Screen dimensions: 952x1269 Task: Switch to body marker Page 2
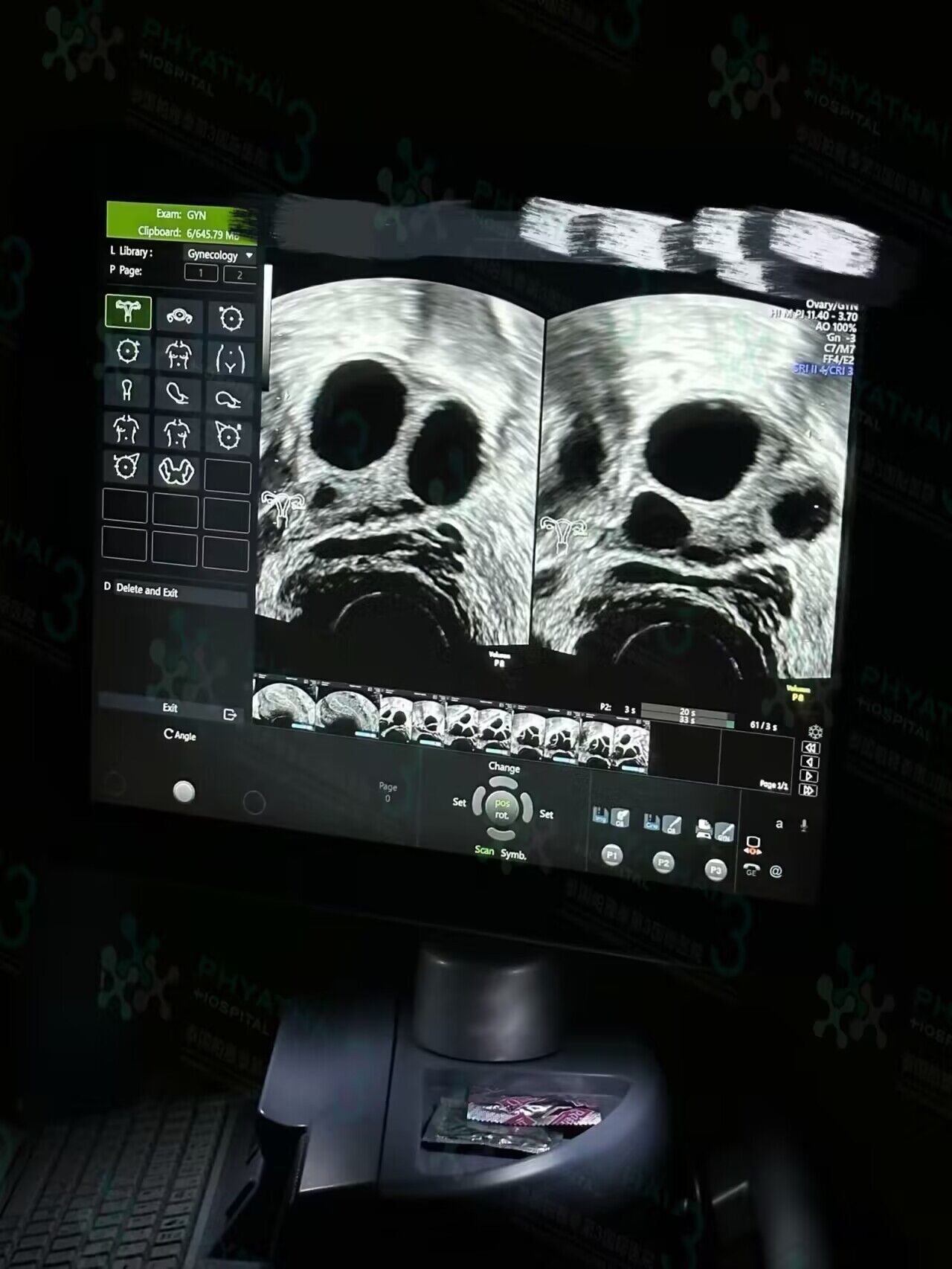click(239, 275)
